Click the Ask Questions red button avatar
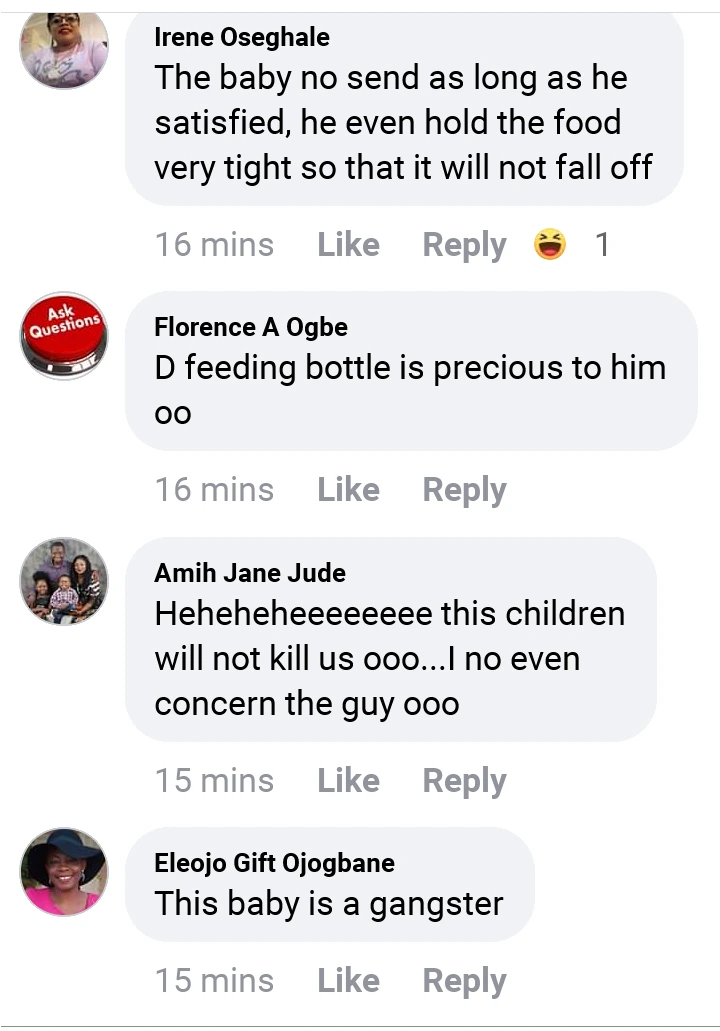This screenshot has height=1031, width=720. point(64,336)
